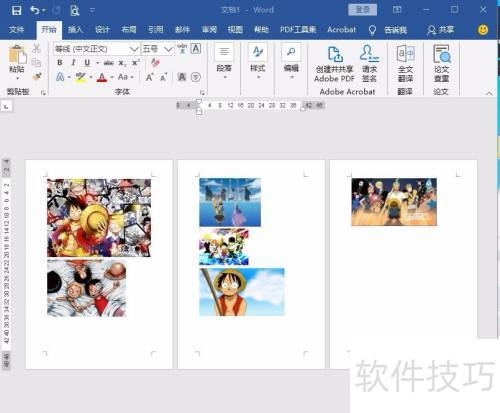Open the Customize Quick Access Toolbar dropdown

(92, 11)
